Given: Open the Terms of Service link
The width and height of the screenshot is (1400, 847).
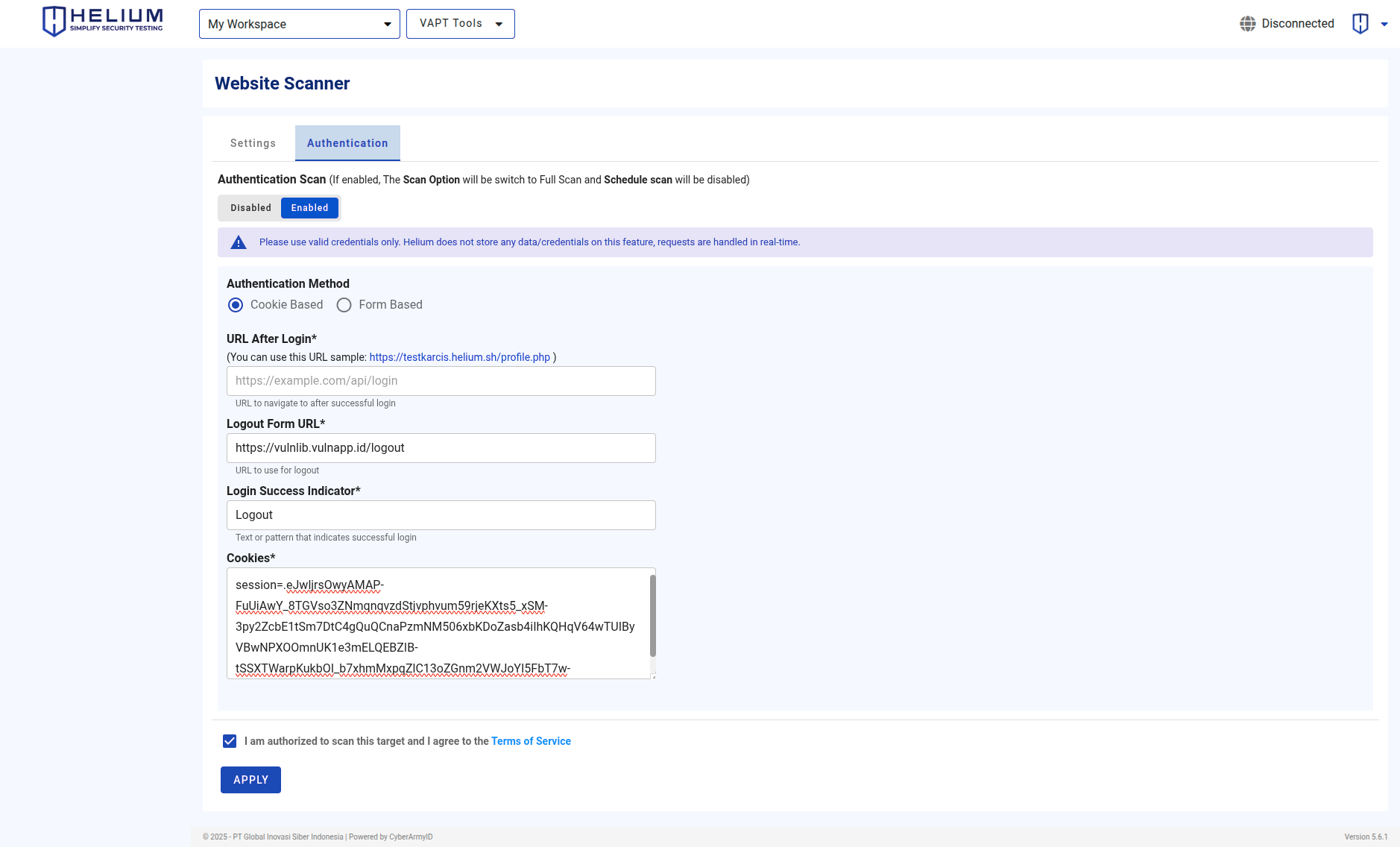Looking at the screenshot, I should (531, 741).
